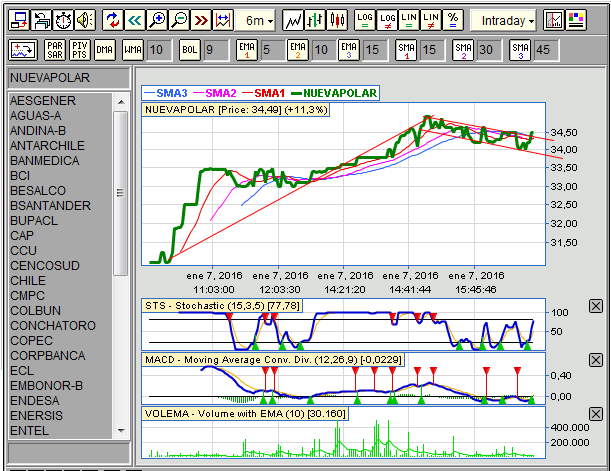Screen dimensions: 611x471
Task: Click the EMA 3 period field showing 15
Action: tap(375, 50)
